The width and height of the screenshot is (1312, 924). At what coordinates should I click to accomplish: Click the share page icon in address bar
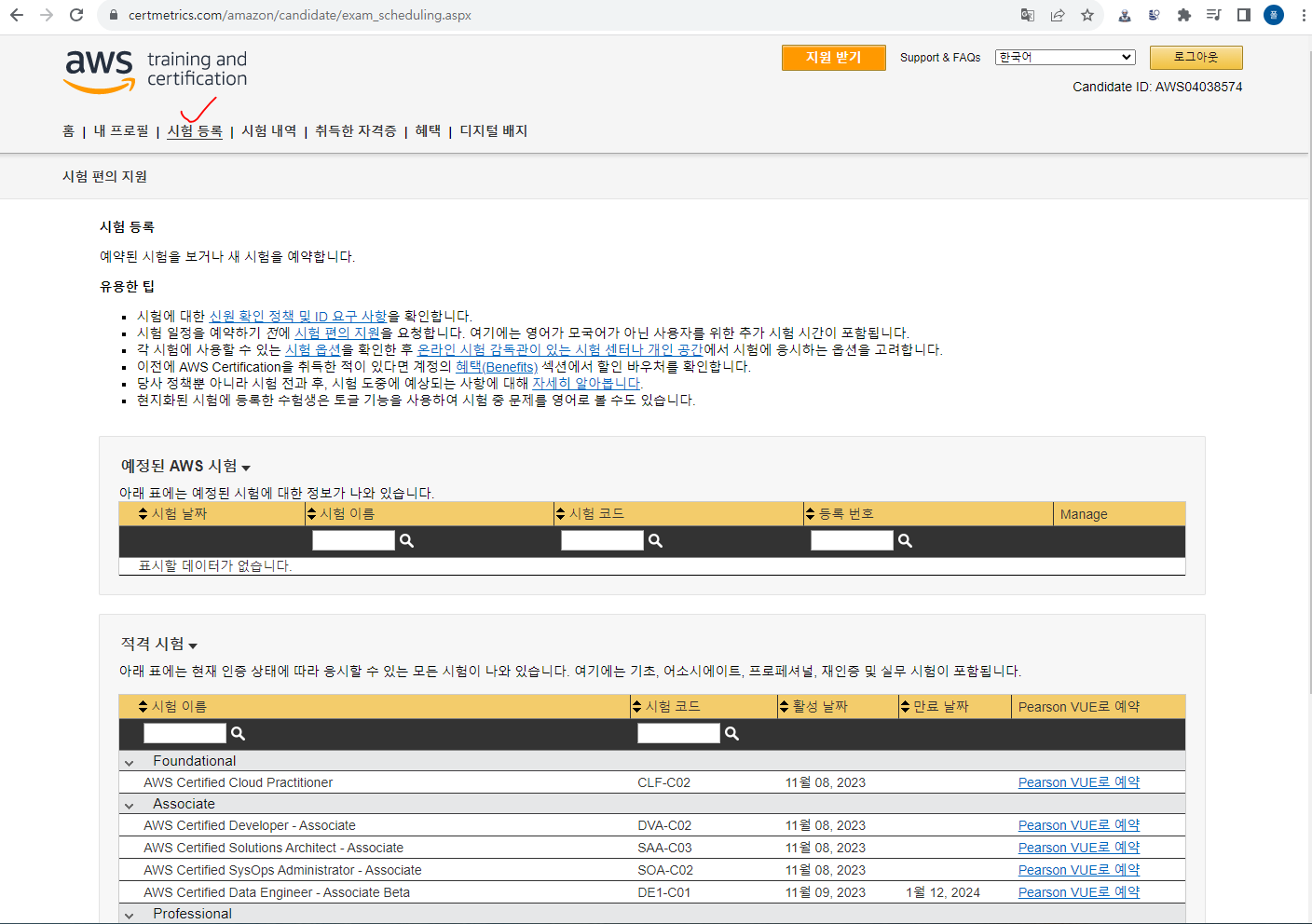1058,15
